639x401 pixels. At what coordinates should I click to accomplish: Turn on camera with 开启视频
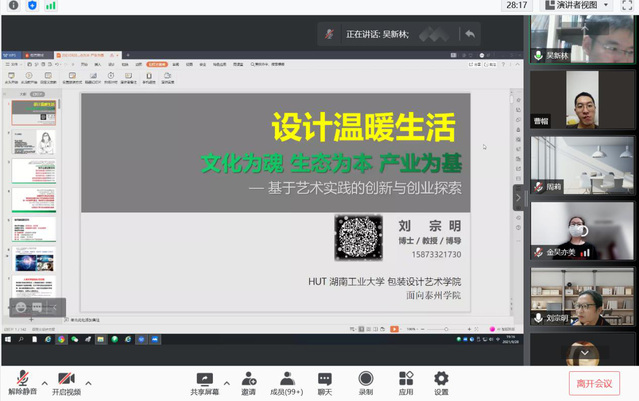pos(67,382)
